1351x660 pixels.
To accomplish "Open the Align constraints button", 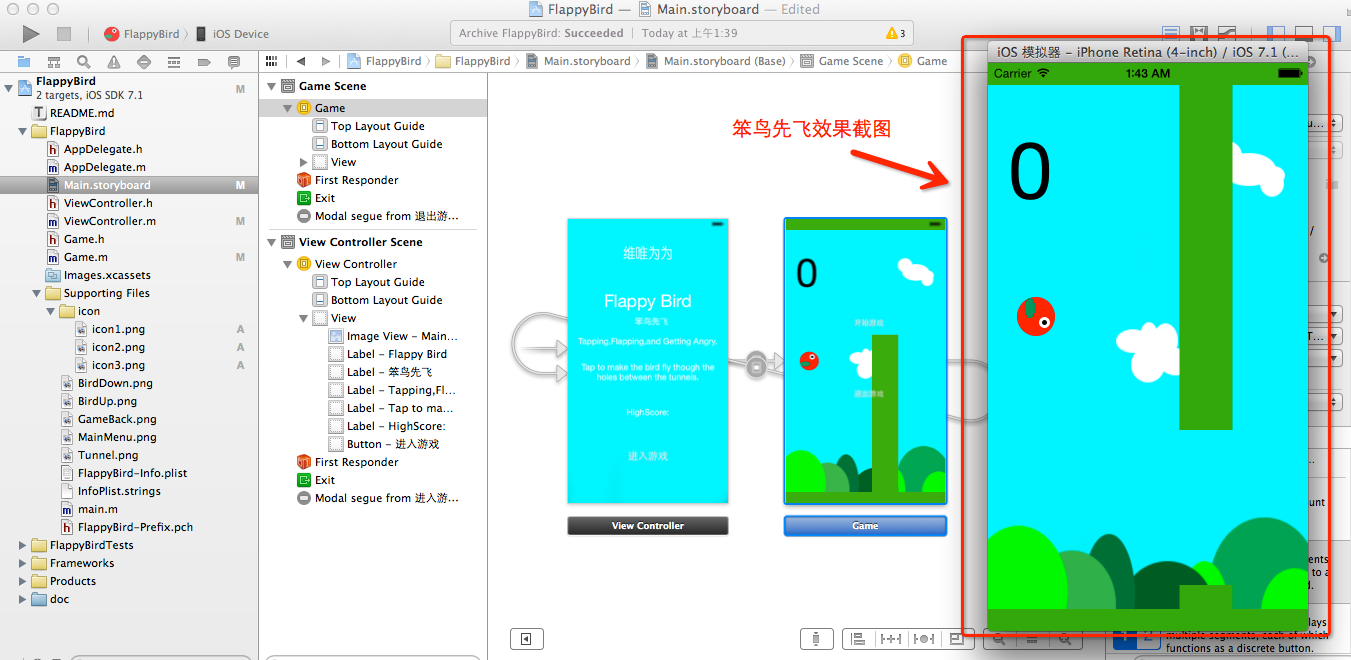I will 858,638.
